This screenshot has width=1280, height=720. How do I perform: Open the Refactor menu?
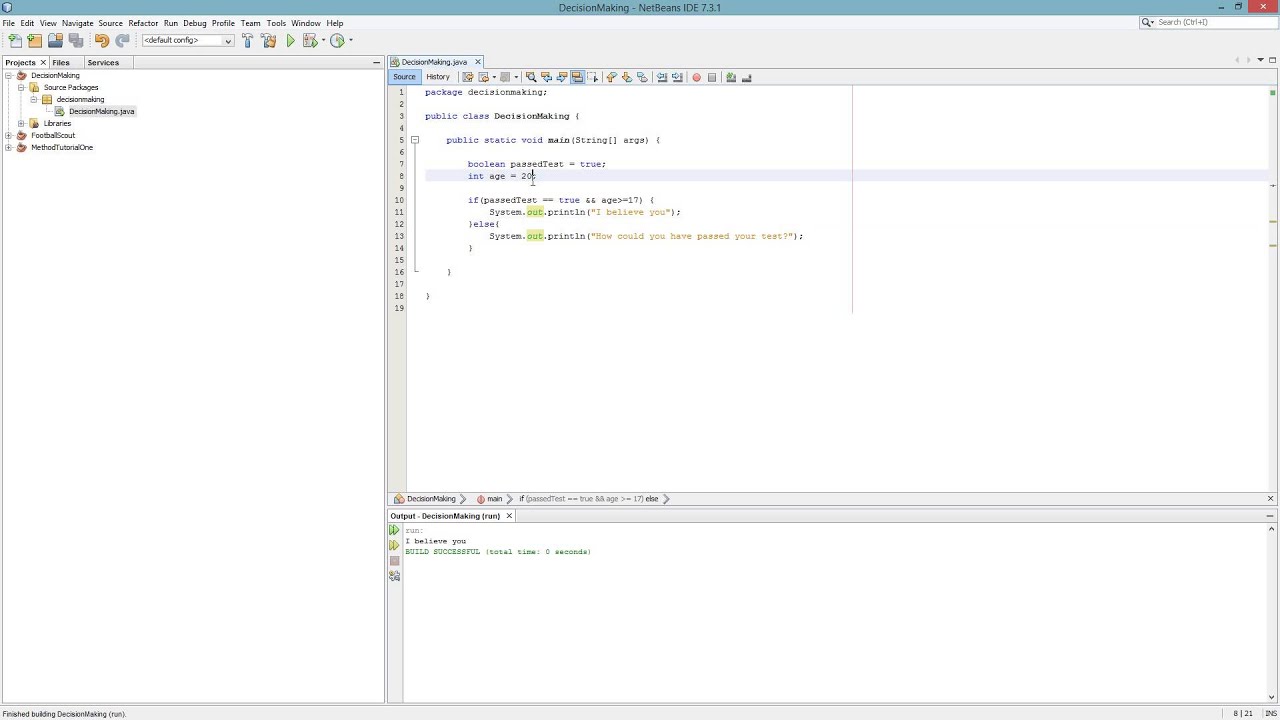pyautogui.click(x=143, y=23)
